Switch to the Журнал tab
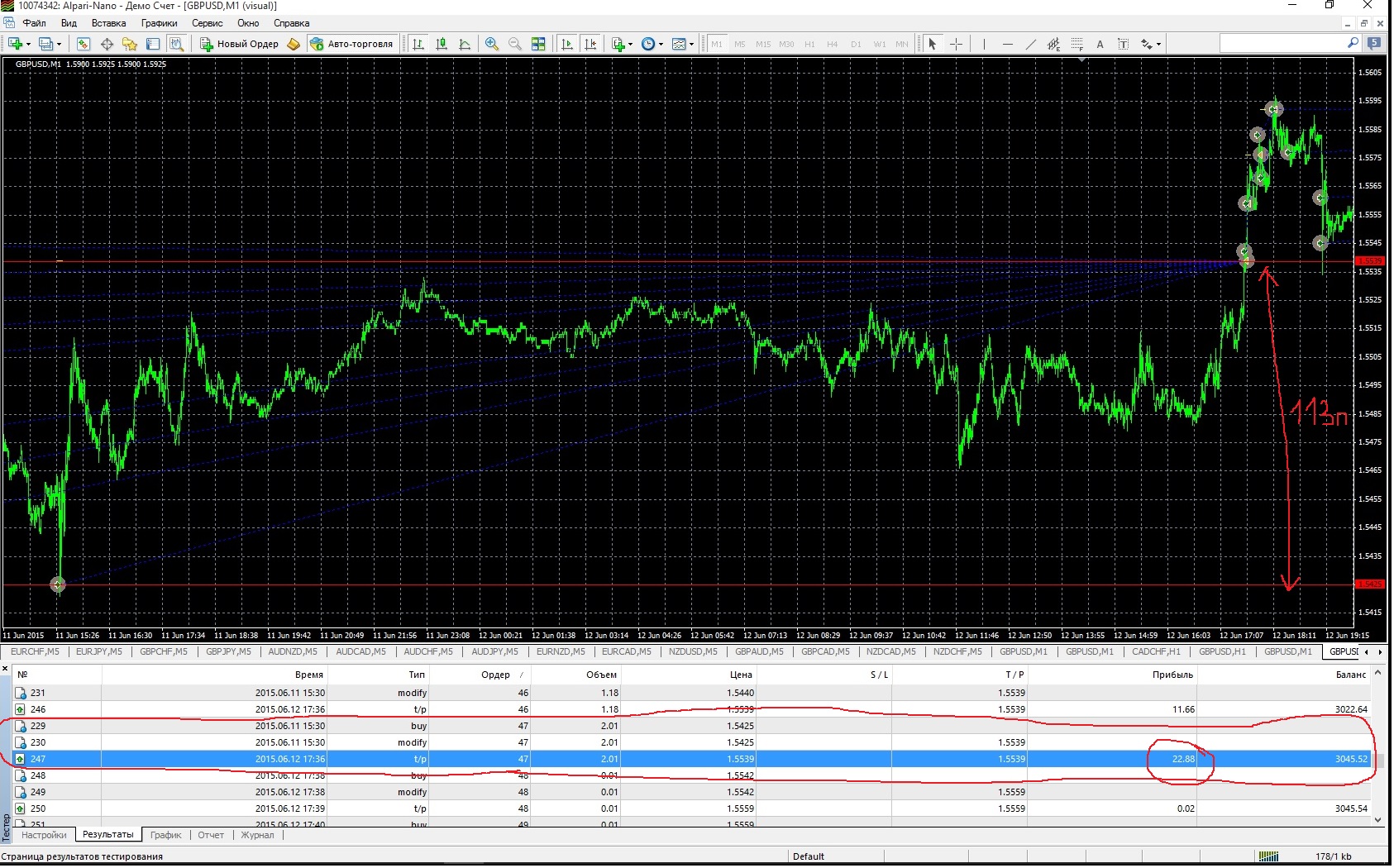This screenshot has width=1394, height=868. 257,835
